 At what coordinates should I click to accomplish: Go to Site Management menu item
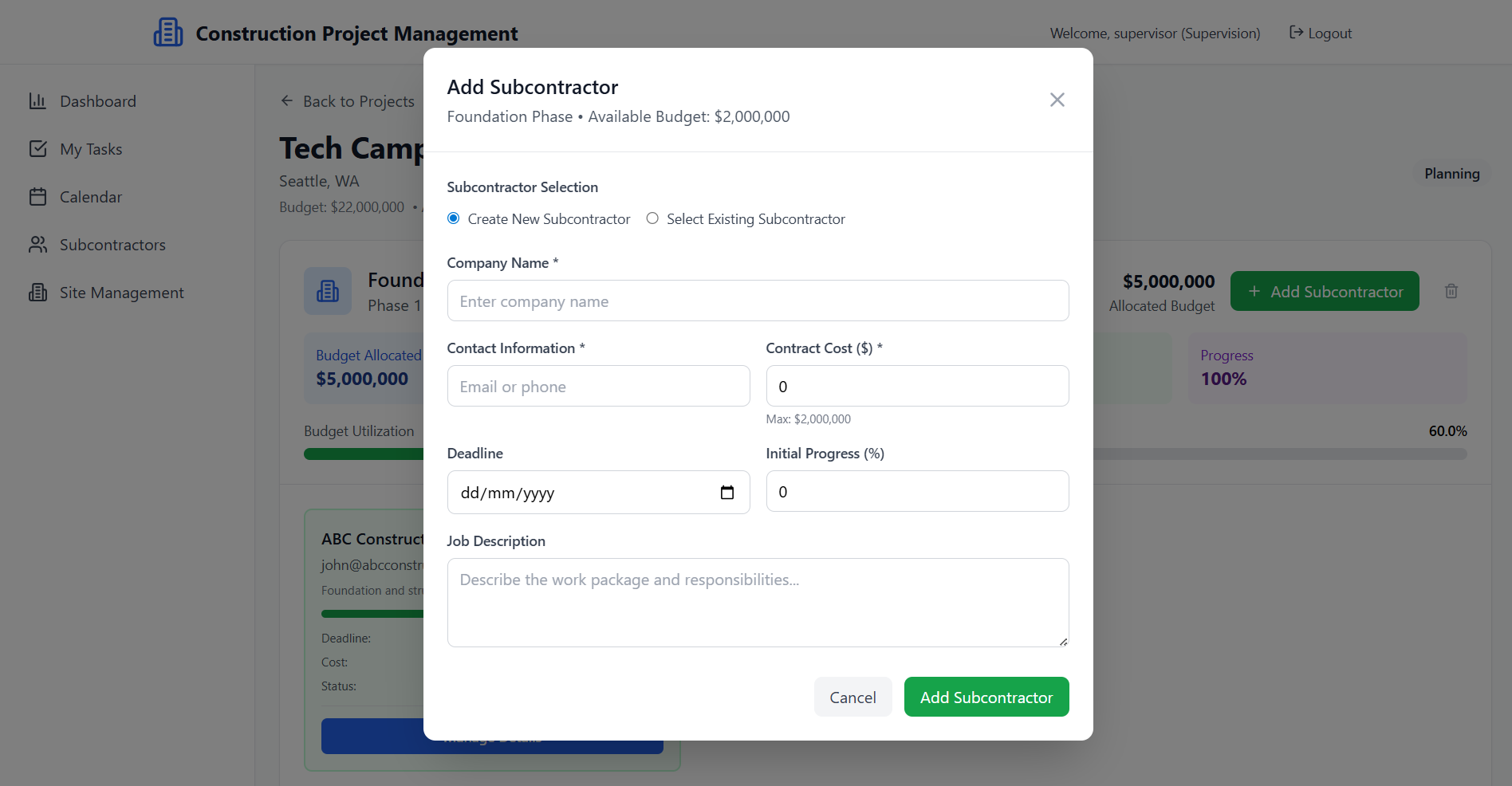click(121, 293)
